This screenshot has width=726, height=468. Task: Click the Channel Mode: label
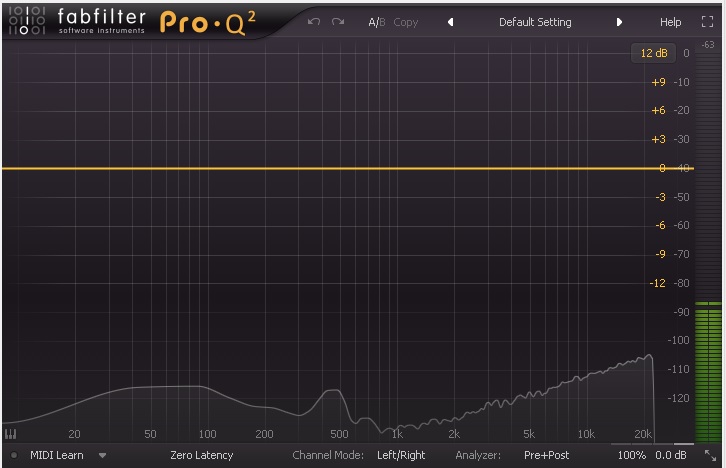point(328,455)
